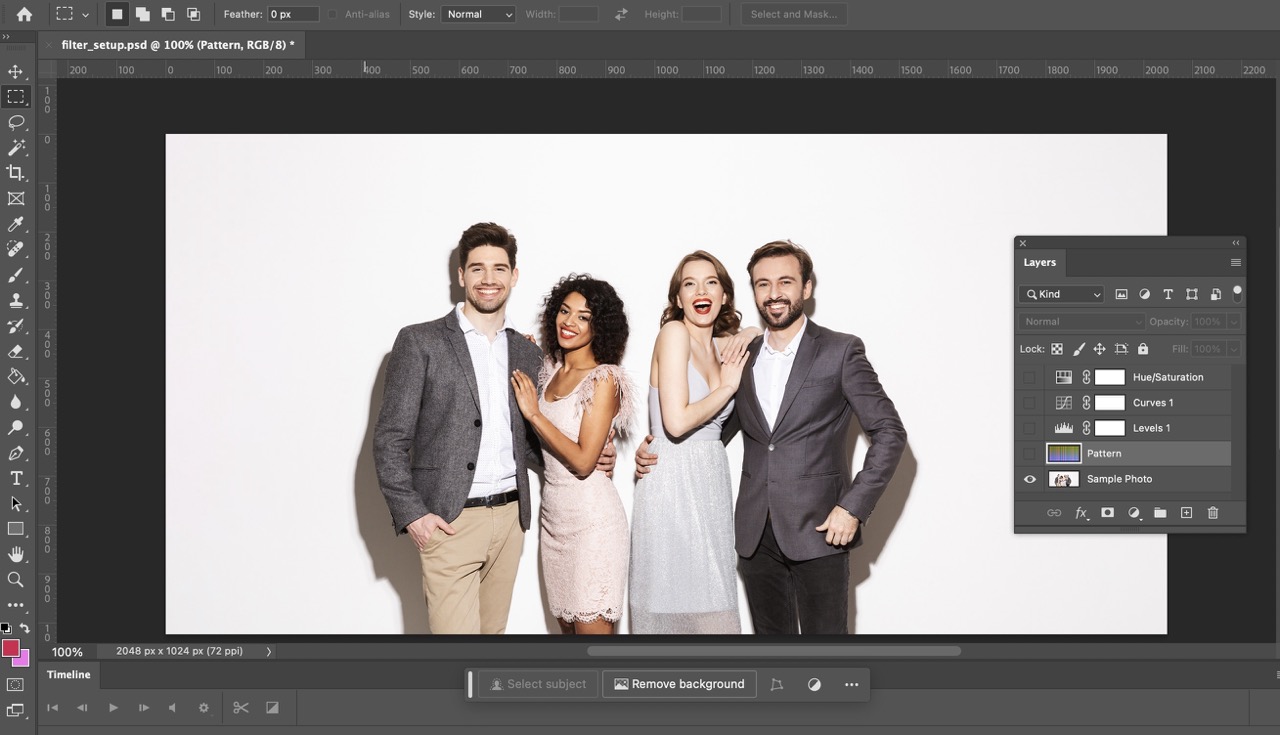
Task: Show the Pattern layer
Action: pos(1029,454)
